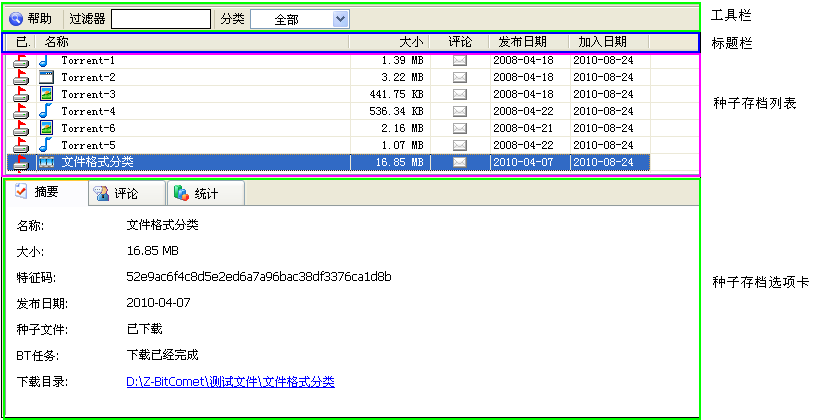Open Torrent-5 comment envelope icon
The height and width of the screenshot is (420, 832).
460,146
